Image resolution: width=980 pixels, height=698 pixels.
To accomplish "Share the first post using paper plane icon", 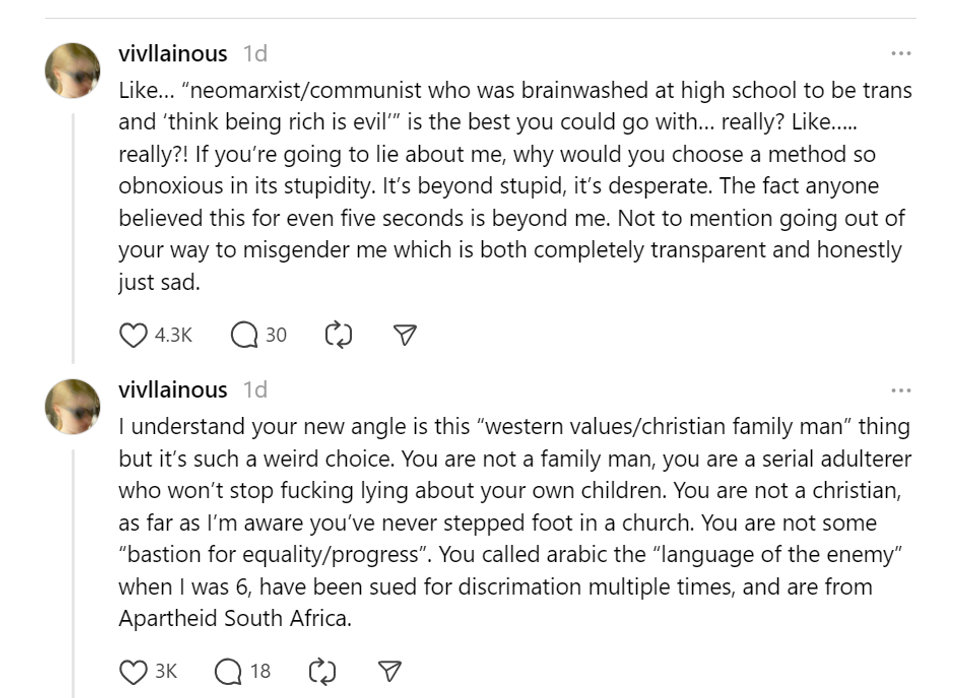I will (404, 335).
